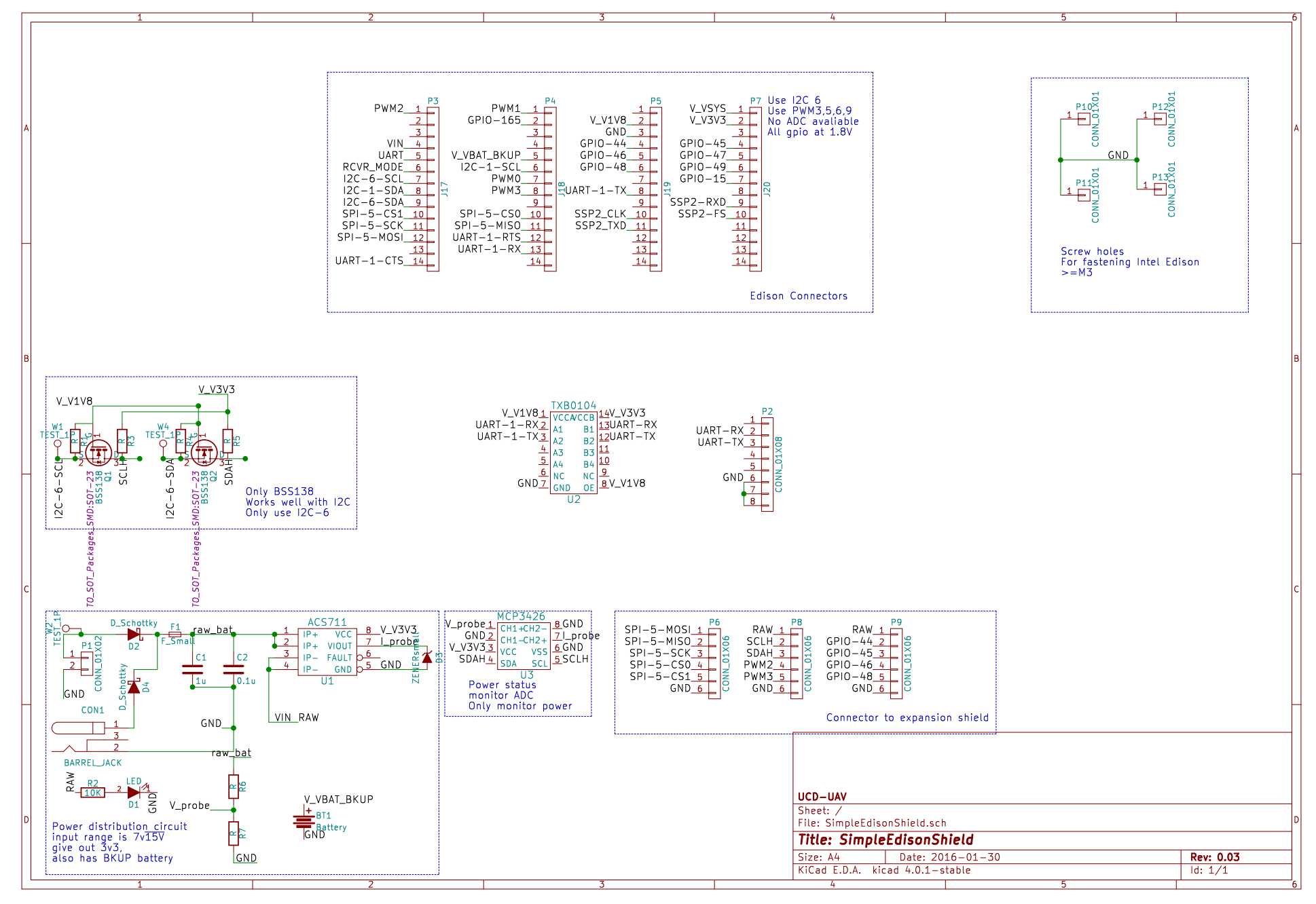Select the GPIO-165 net label
The image size is (1316, 904).
tap(494, 120)
